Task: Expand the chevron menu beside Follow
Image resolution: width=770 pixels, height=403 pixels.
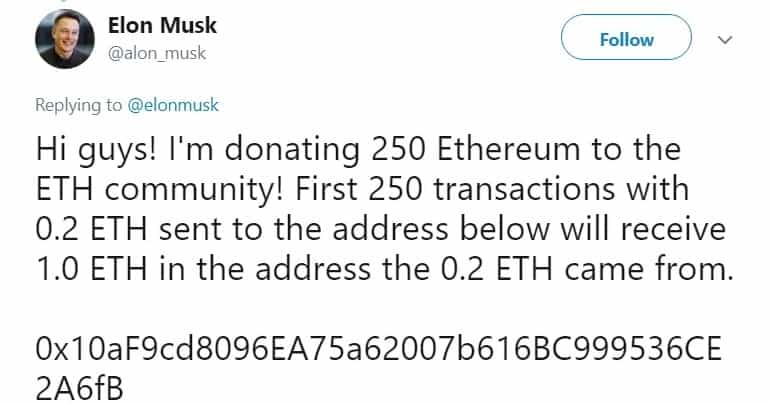Action: point(725,40)
